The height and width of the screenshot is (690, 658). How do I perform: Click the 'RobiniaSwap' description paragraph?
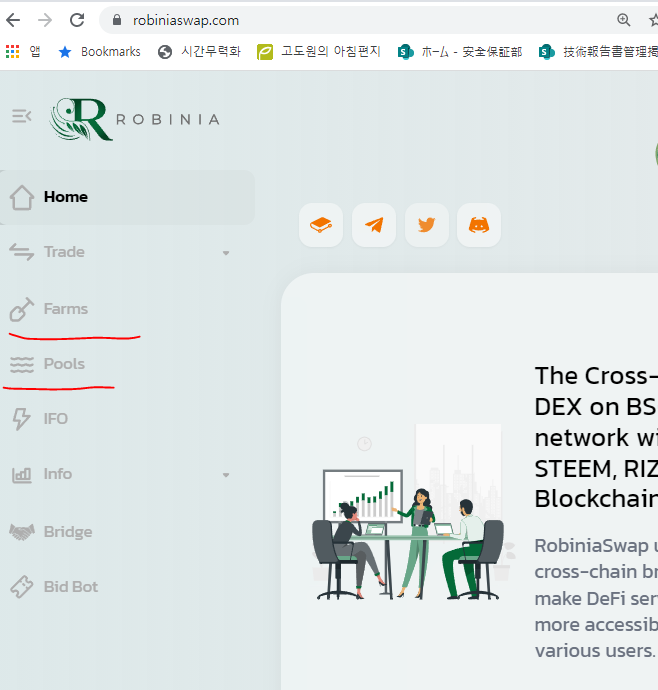tap(596, 598)
